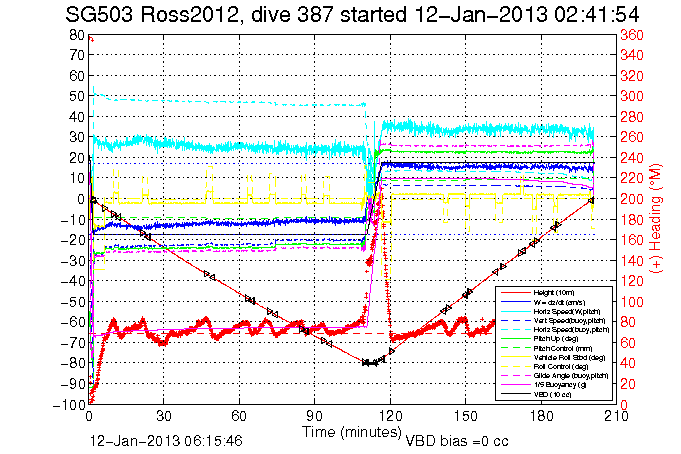The image size is (681, 454).
Task: Click the "220" tick on the red heading axis
Action: (x=631, y=179)
